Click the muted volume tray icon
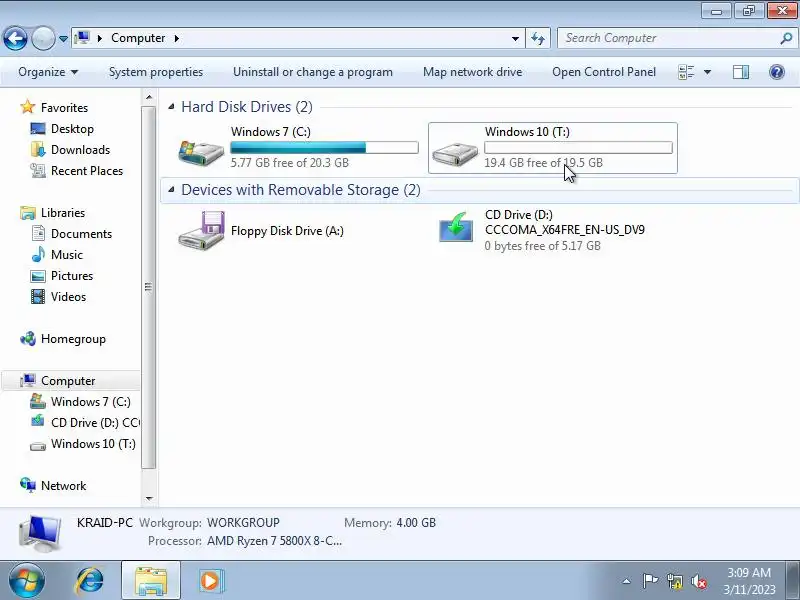800x600 pixels. click(698, 581)
